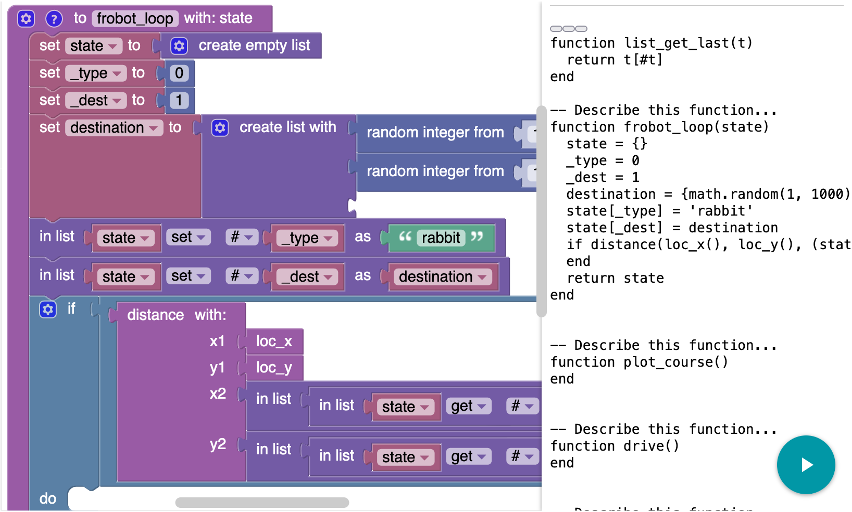The height and width of the screenshot is (512, 852).
Task: Click the number 1 value field
Action: [179, 100]
